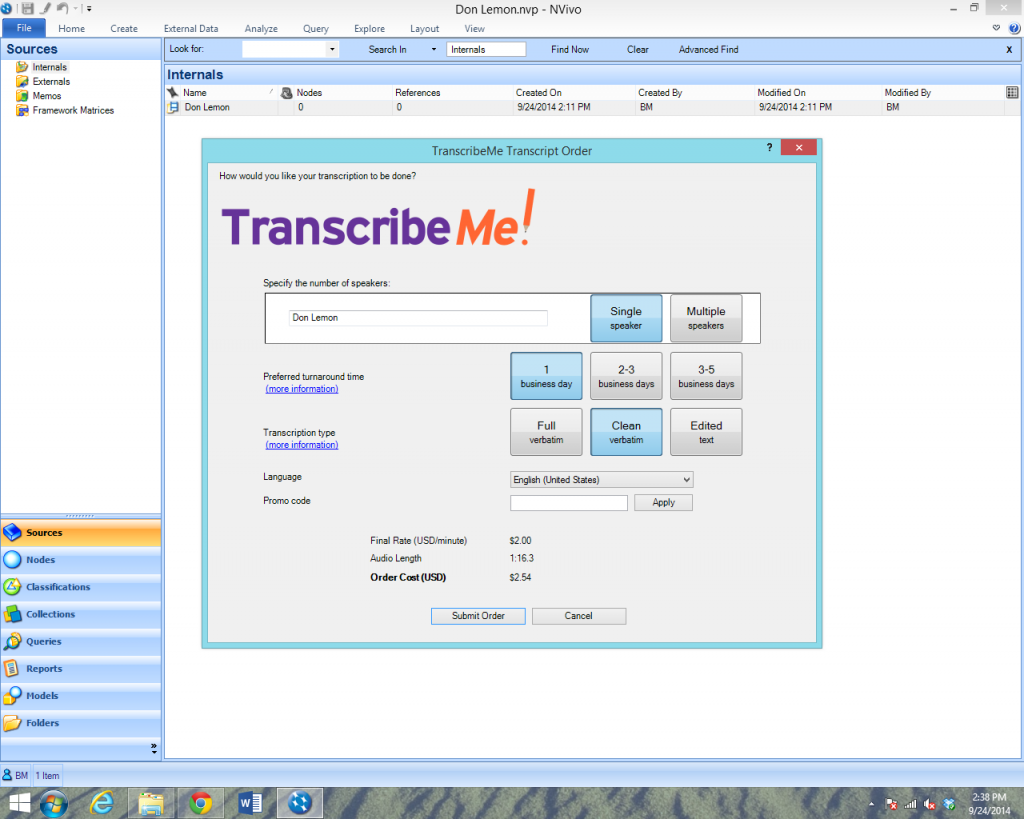Cancel the transcript order dialog
This screenshot has height=819, width=1024.
tap(579, 616)
